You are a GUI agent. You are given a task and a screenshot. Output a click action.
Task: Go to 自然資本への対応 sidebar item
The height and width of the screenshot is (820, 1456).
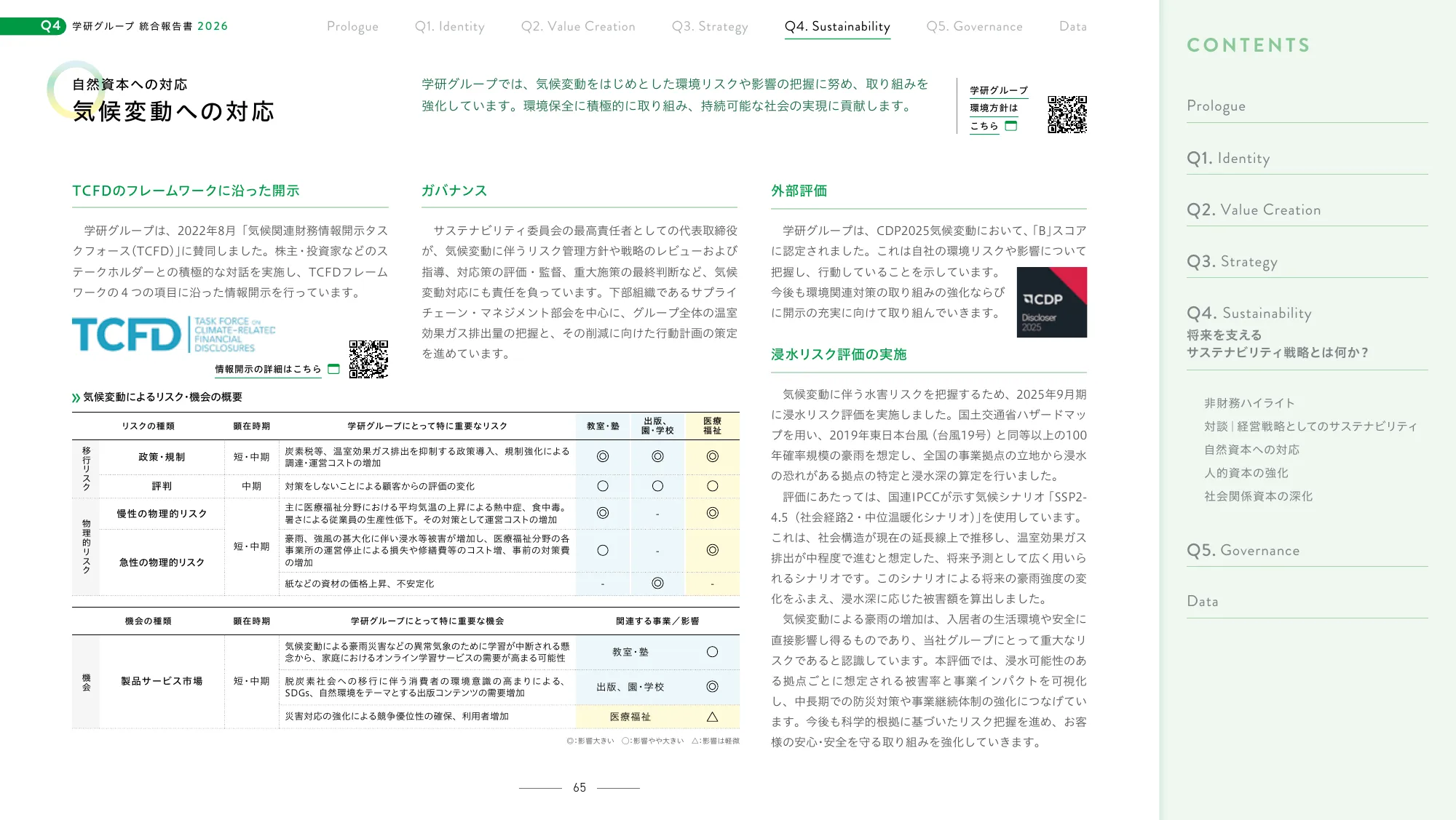click(x=1251, y=450)
